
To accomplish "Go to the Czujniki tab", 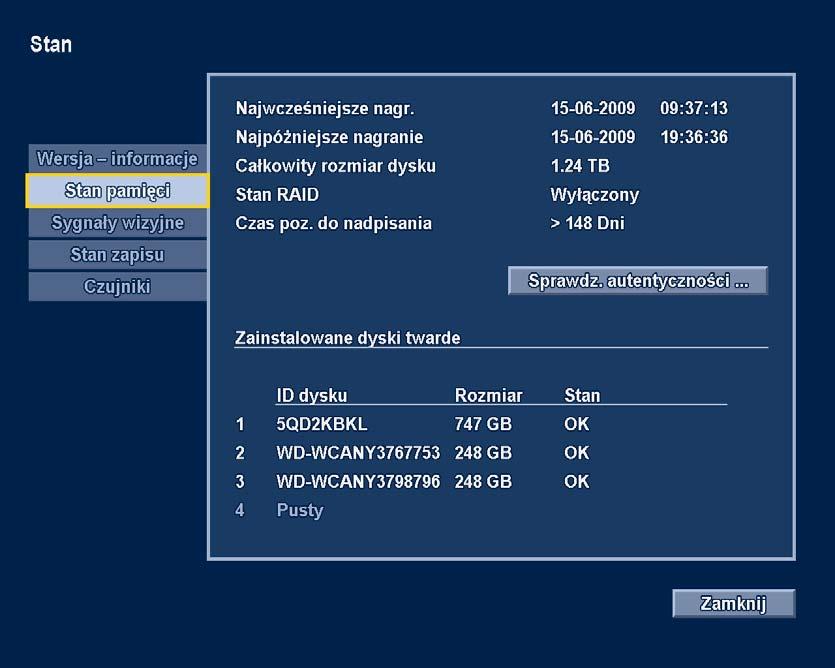I will 117,287.
